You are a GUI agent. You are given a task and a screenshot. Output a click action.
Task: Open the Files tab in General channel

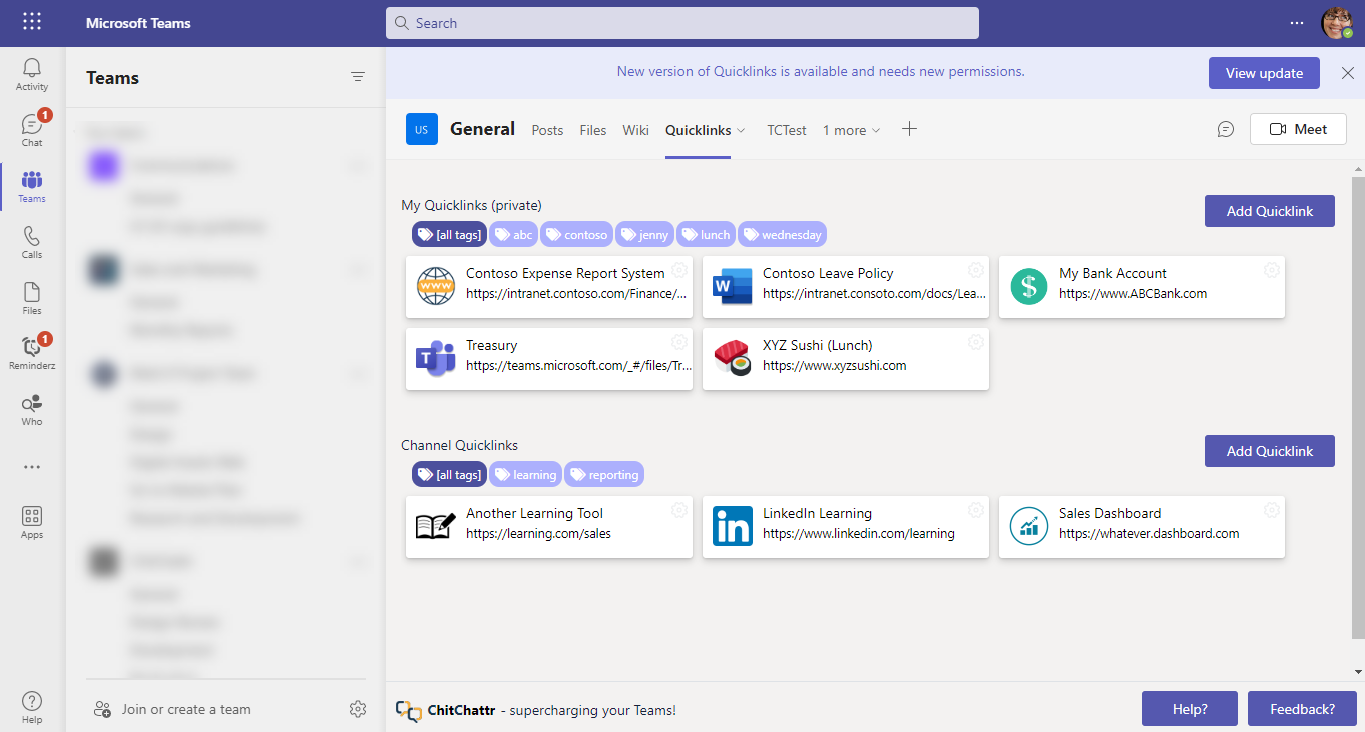593,130
